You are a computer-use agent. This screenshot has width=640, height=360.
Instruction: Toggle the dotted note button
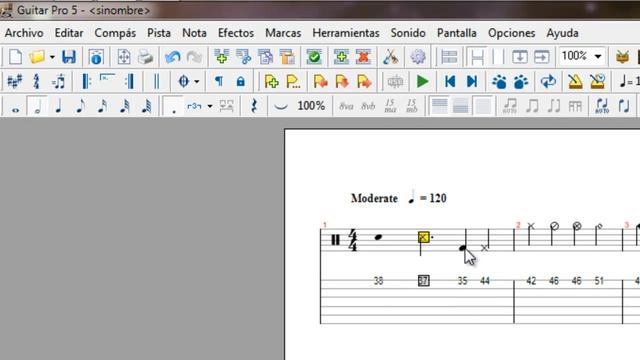click(173, 107)
